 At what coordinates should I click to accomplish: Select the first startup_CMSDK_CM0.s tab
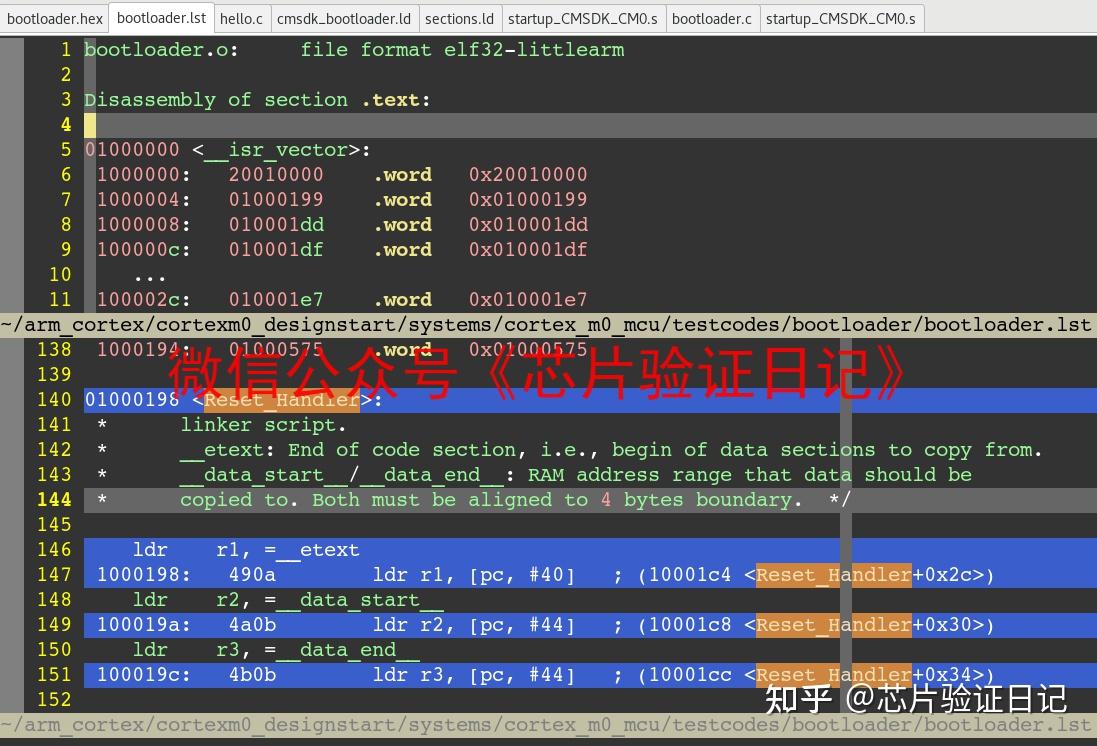pyautogui.click(x=583, y=18)
